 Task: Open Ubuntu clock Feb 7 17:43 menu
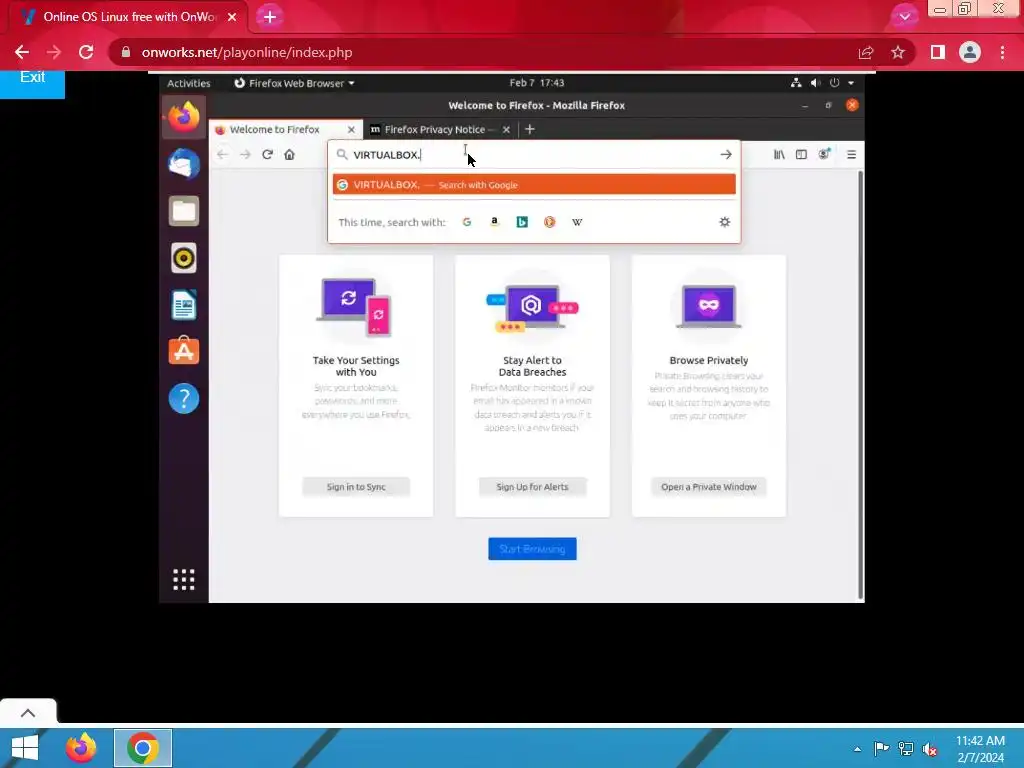[537, 83]
